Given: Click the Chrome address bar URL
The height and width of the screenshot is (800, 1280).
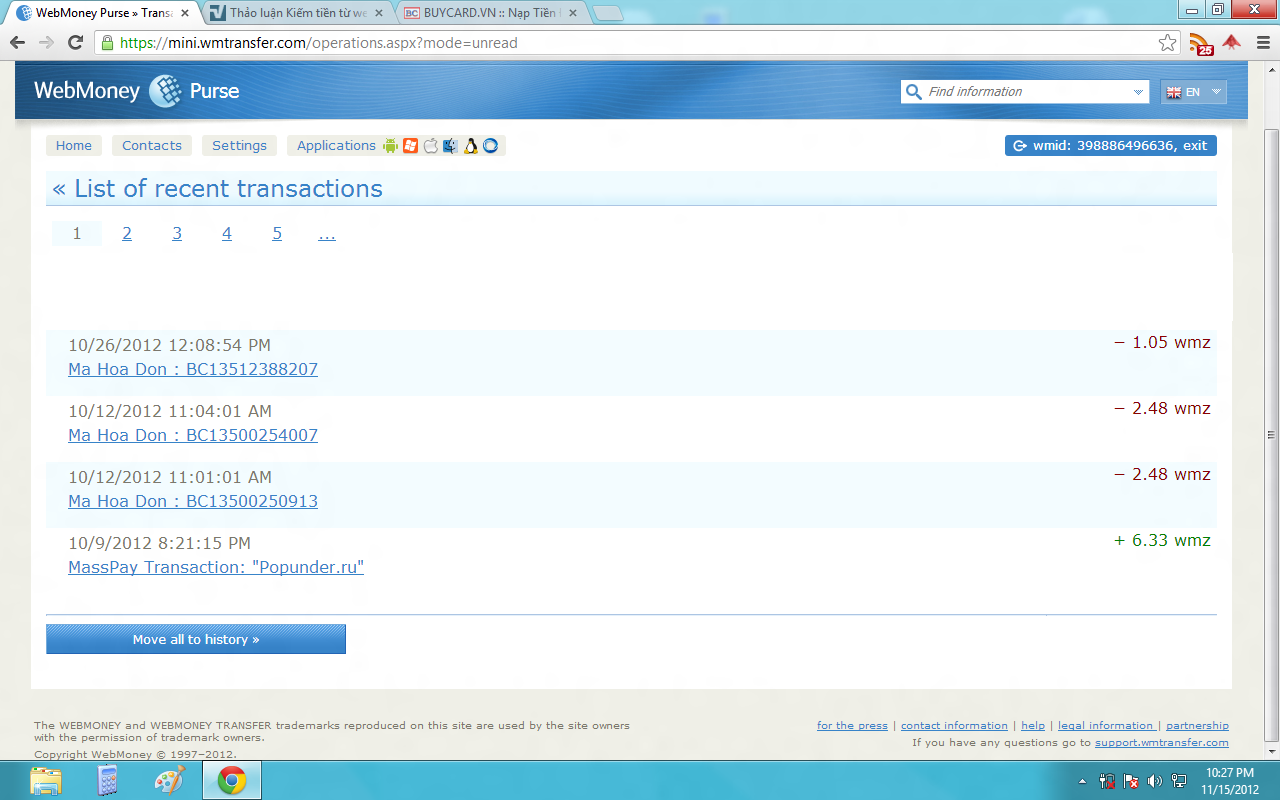Looking at the screenshot, I should coord(318,43).
